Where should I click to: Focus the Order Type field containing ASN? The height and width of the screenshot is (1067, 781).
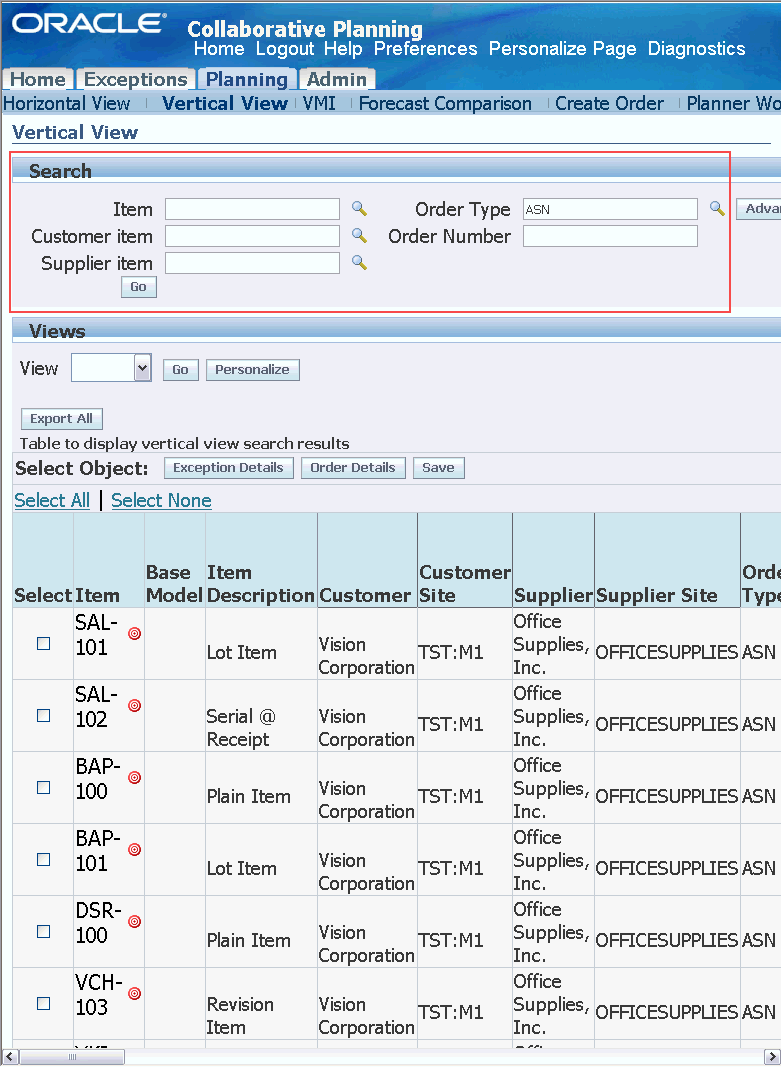coord(610,209)
